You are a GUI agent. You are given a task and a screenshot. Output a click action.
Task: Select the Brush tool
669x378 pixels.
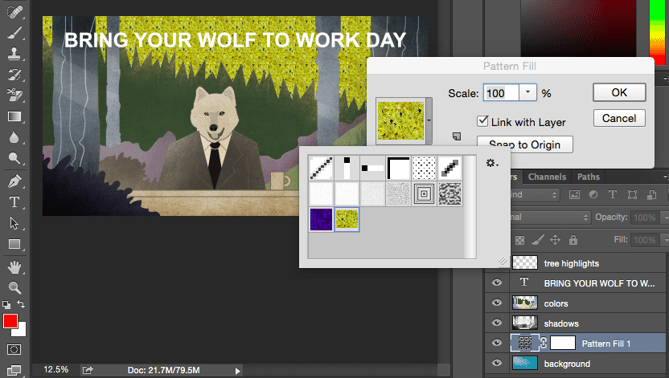15,33
